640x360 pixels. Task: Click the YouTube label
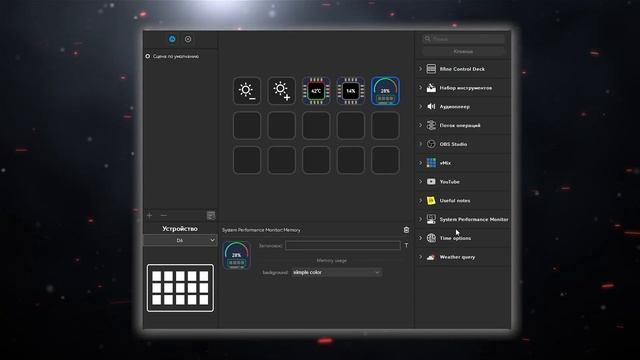coord(449,182)
